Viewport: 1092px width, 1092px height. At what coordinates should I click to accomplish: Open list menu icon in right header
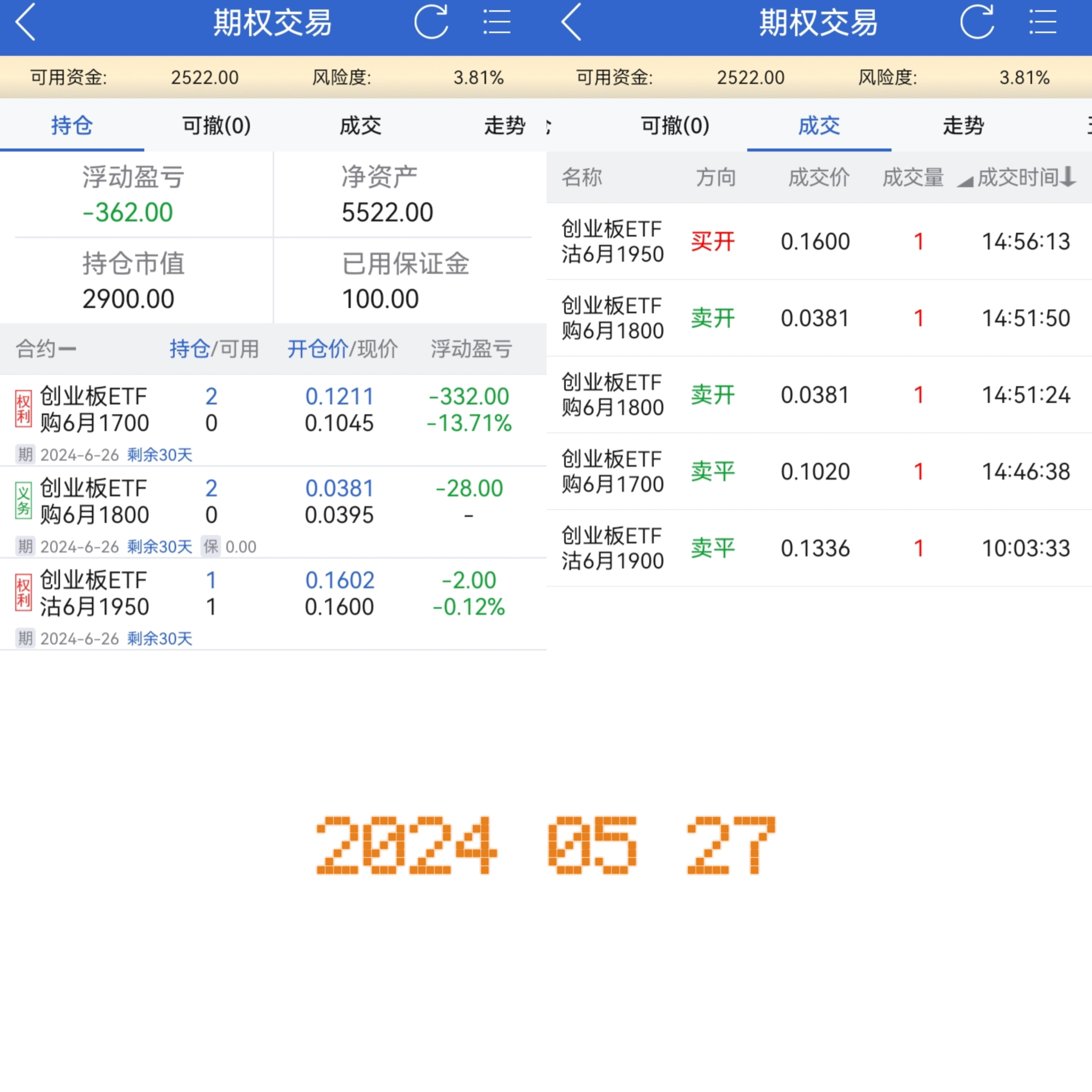[1042, 22]
